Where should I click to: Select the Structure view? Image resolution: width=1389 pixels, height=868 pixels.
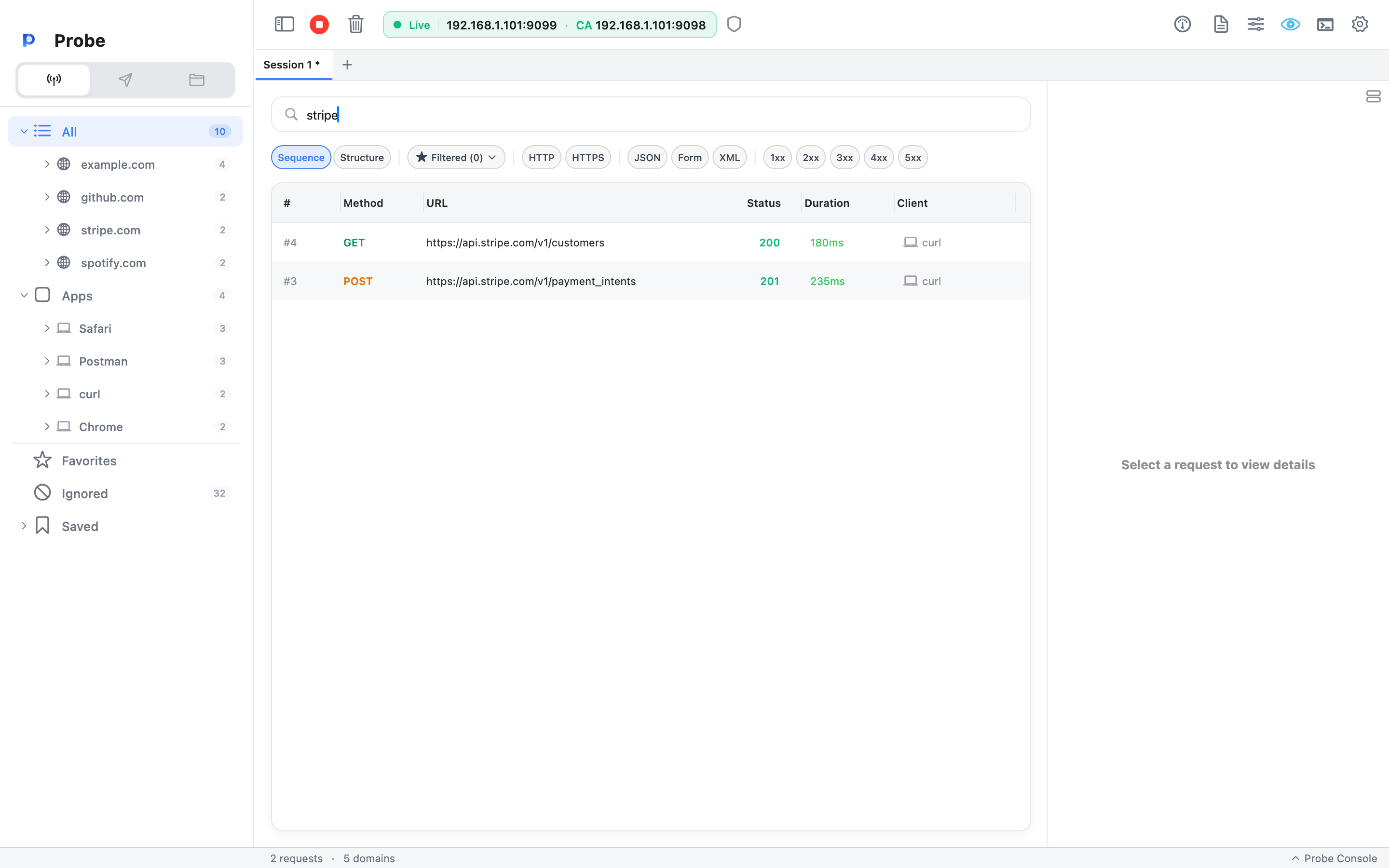click(x=362, y=157)
